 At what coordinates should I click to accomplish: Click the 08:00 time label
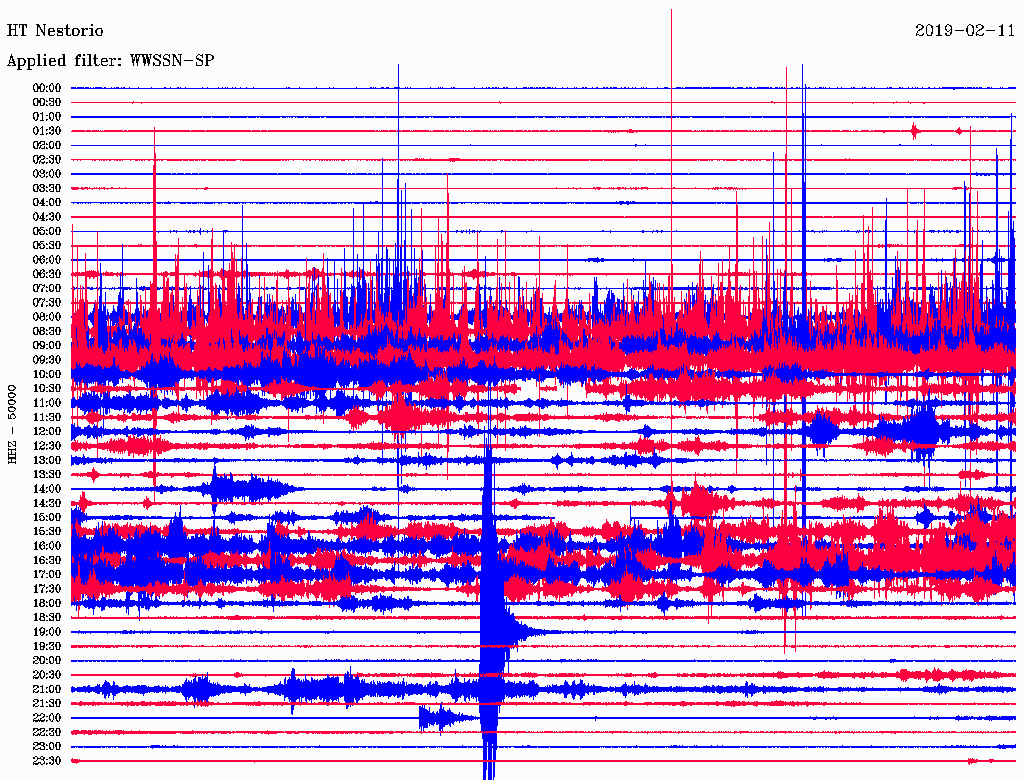[x=47, y=317]
